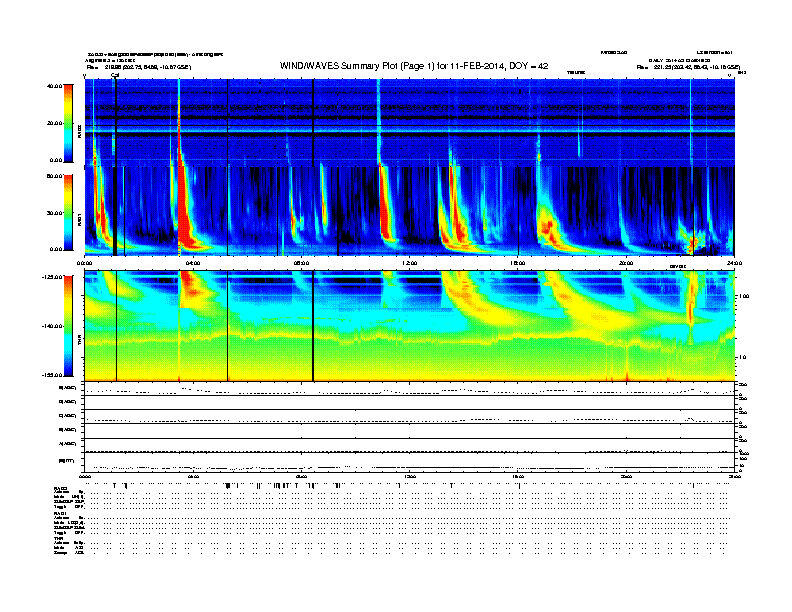Screen dimensions: 792x612
Task: Click the RAD2 heading in status table
Action: (60, 489)
